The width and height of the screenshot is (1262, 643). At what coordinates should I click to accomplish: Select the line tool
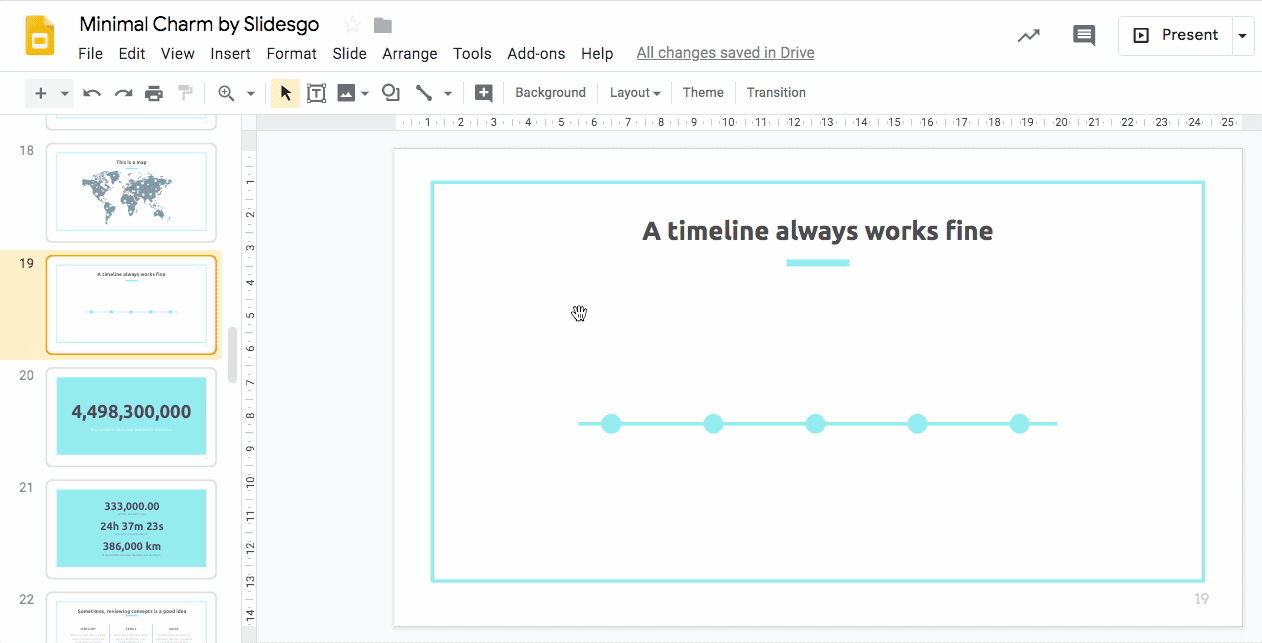coord(424,93)
